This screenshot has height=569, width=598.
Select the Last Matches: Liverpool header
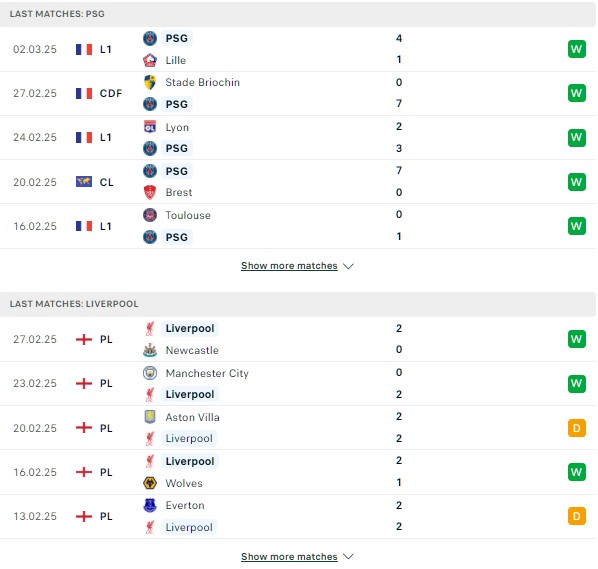(x=298, y=304)
